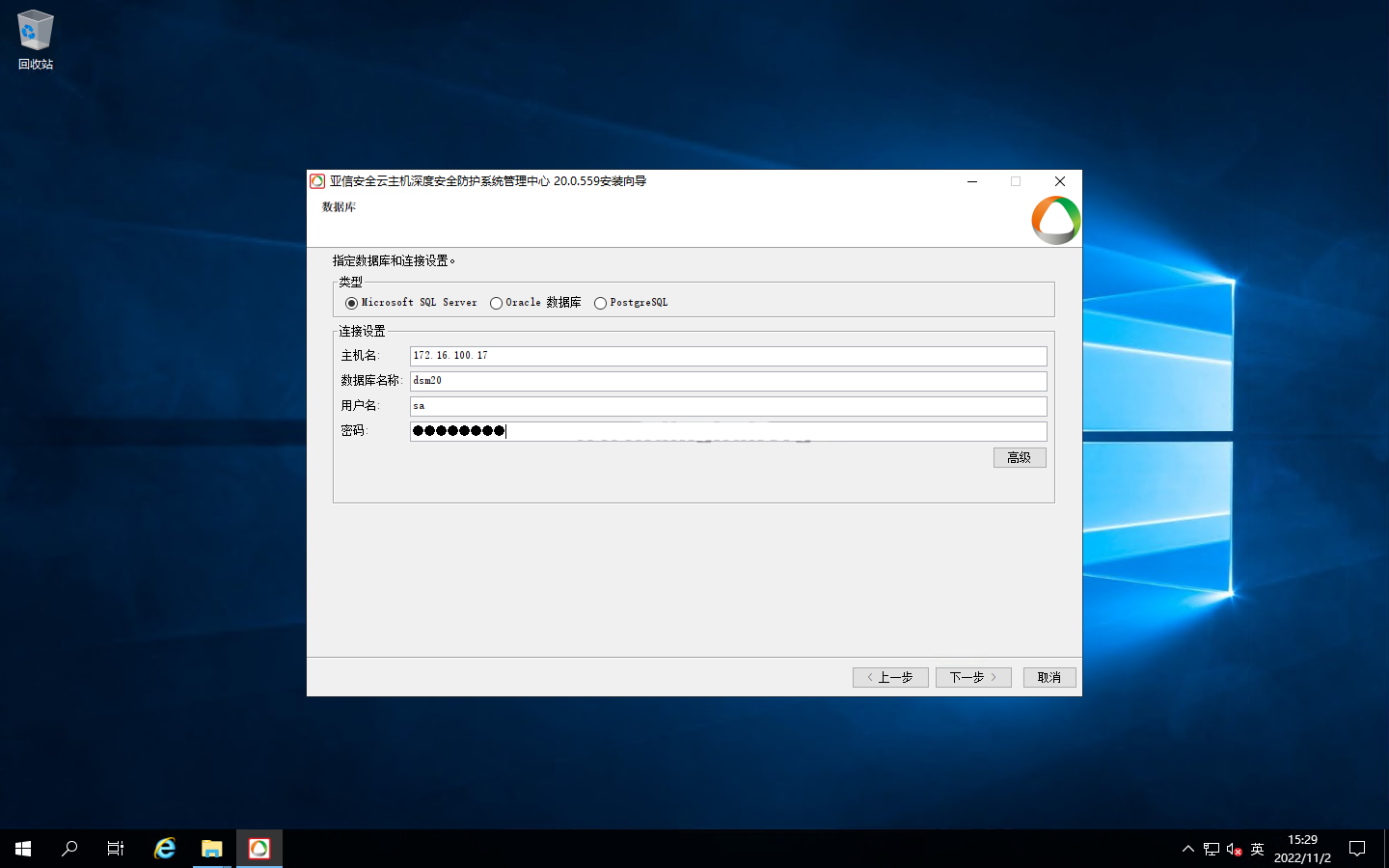Expand the hidden system tray icons chevron
Image resolution: width=1389 pixels, height=868 pixels.
(1187, 850)
